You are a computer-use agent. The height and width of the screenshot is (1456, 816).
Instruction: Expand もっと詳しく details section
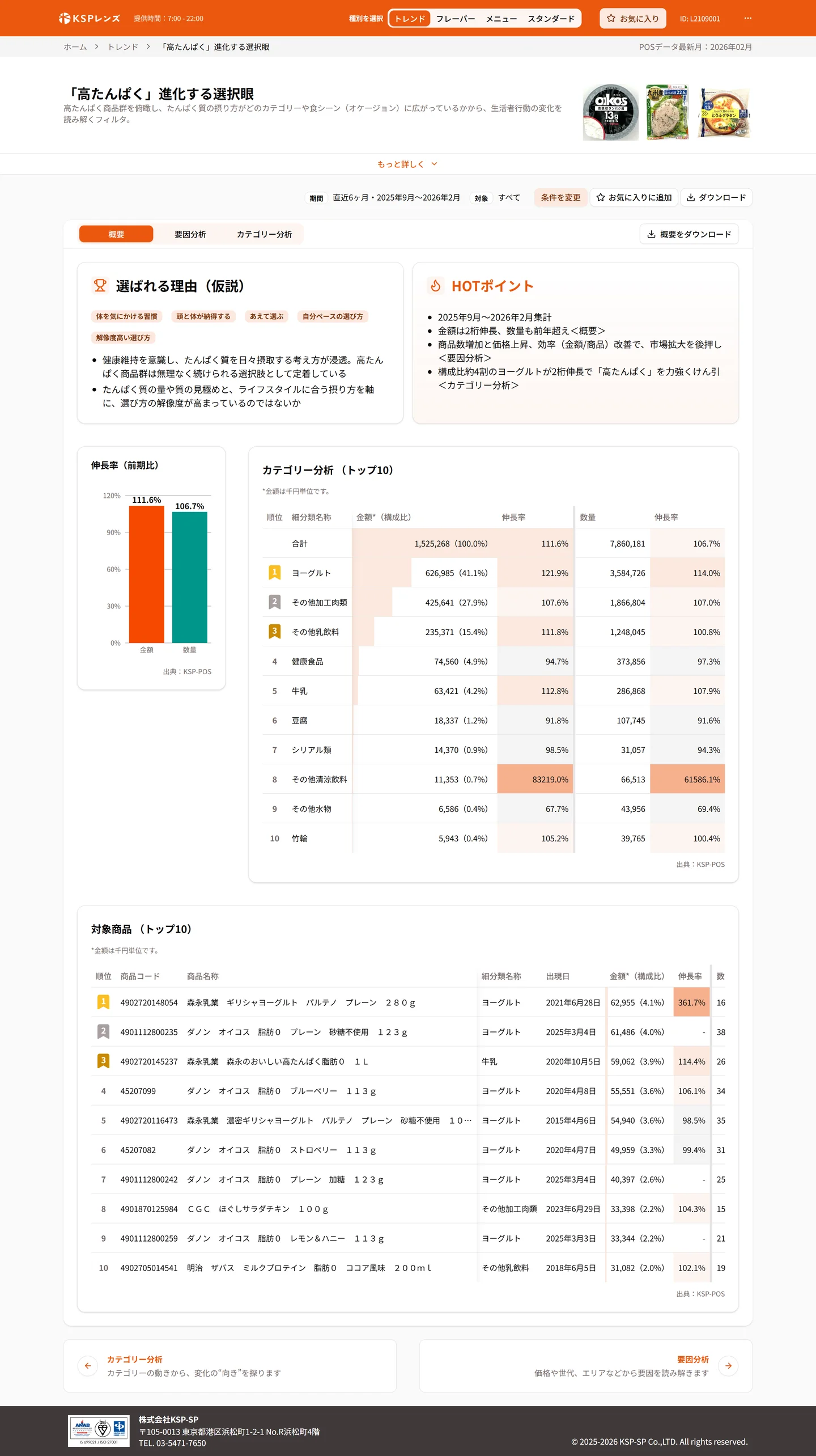pyautogui.click(x=407, y=164)
